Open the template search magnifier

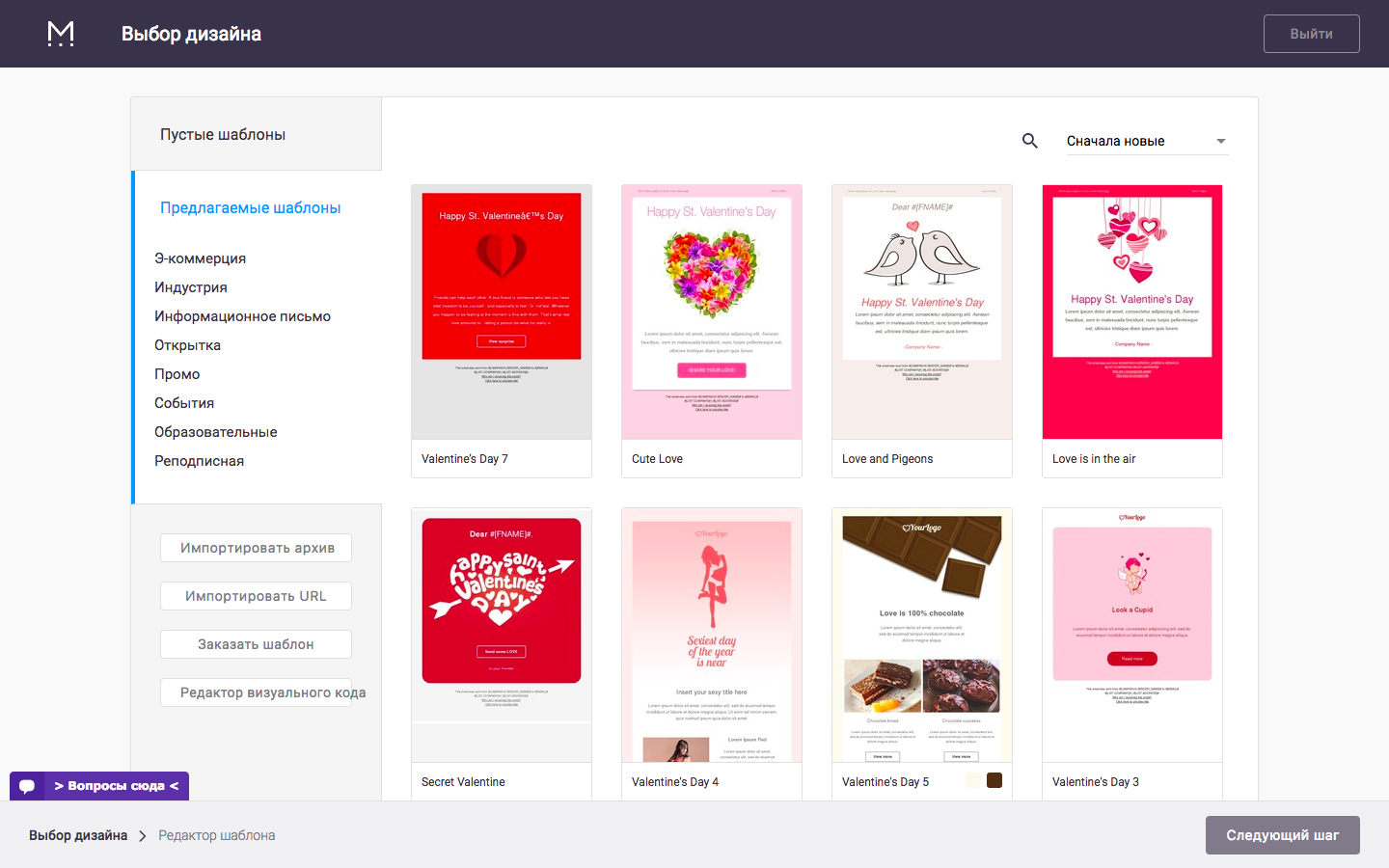1029,141
